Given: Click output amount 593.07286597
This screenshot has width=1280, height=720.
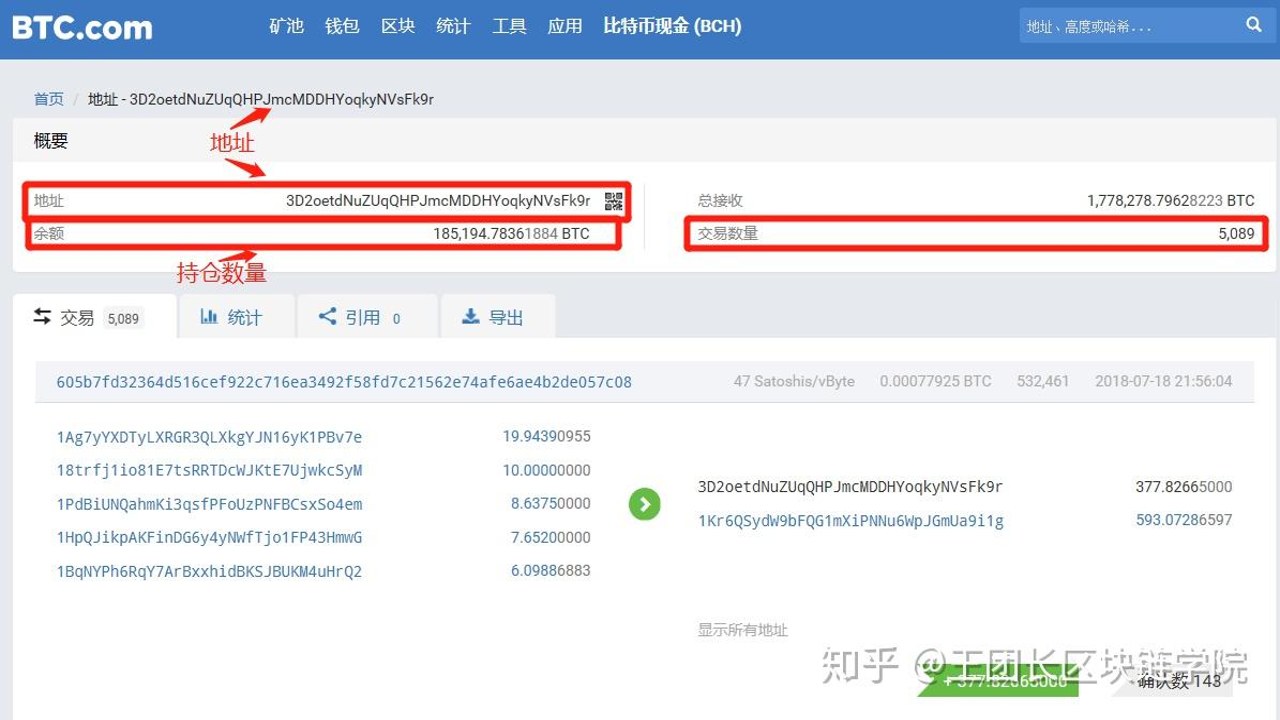Looking at the screenshot, I should click(x=1184, y=520).
